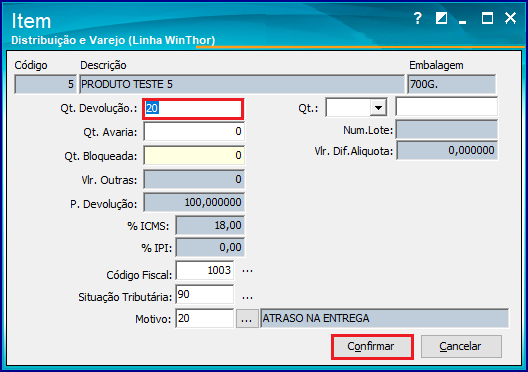Edit the Situação Tributária field
The height and width of the screenshot is (372, 528).
205,295
